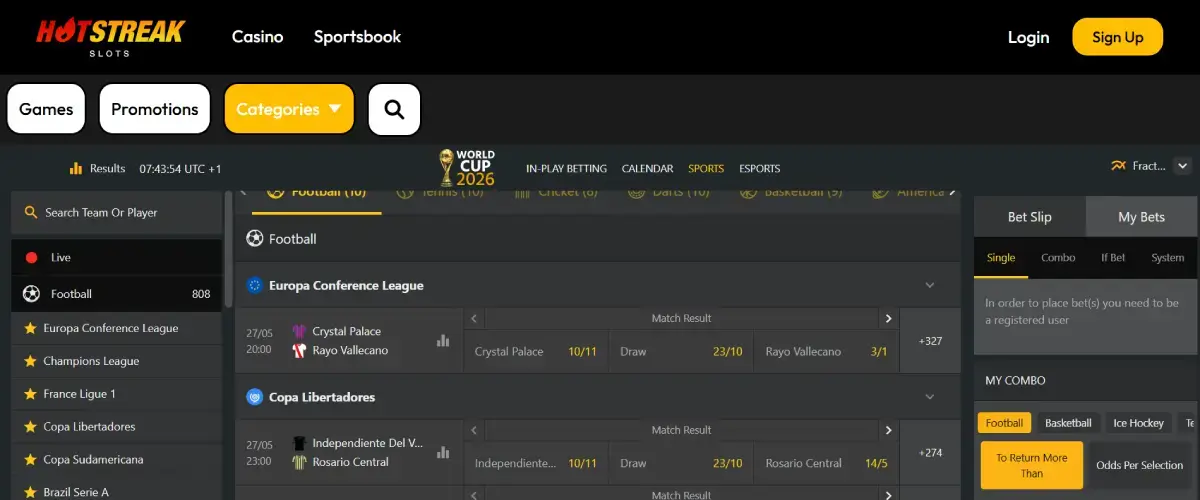Screen dimensions: 1200x500
Task: Click the search magnifier button
Action: [x=394, y=109]
